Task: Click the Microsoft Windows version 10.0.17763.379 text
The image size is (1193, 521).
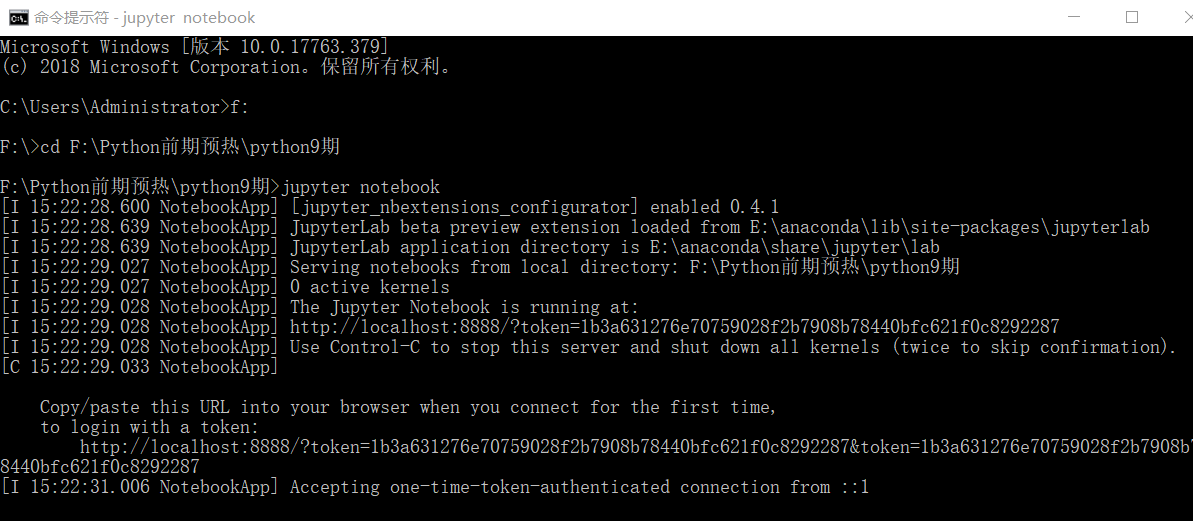Action: (x=195, y=47)
